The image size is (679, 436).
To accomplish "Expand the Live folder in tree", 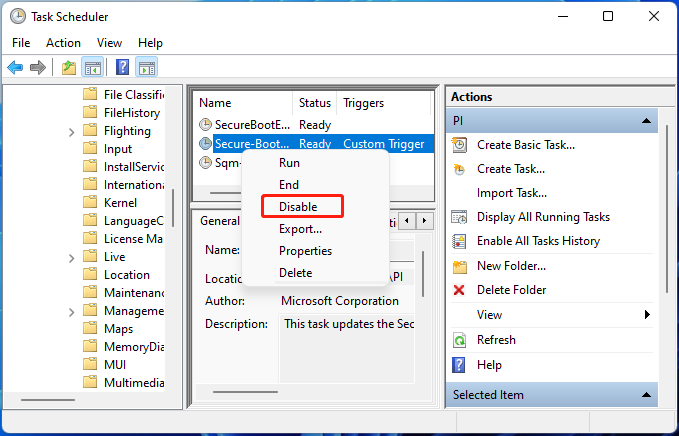I will click(72, 257).
